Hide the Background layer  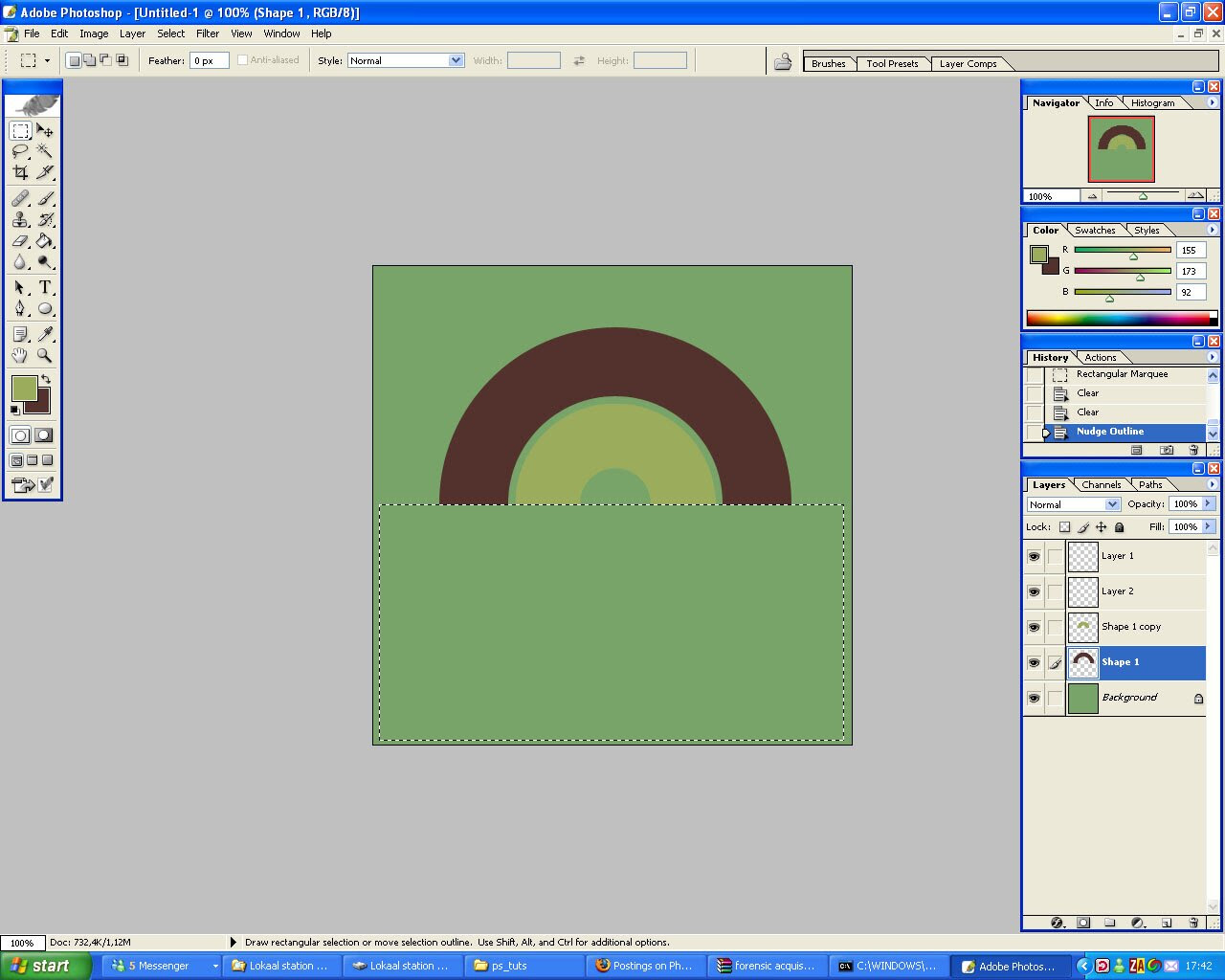[1034, 698]
